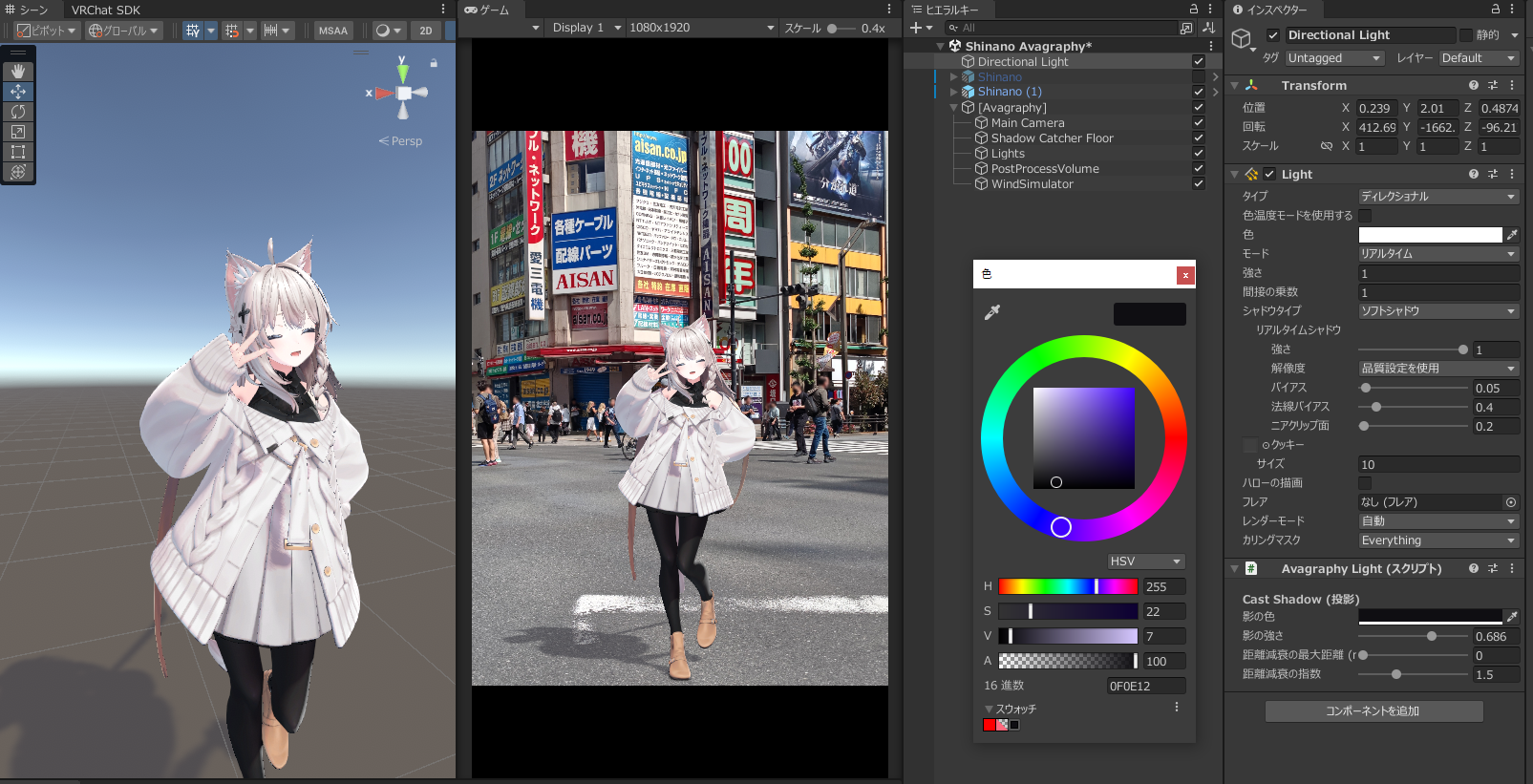The height and width of the screenshot is (784, 1533).
Task: Click the hue H slider bar
Action: click(1068, 586)
